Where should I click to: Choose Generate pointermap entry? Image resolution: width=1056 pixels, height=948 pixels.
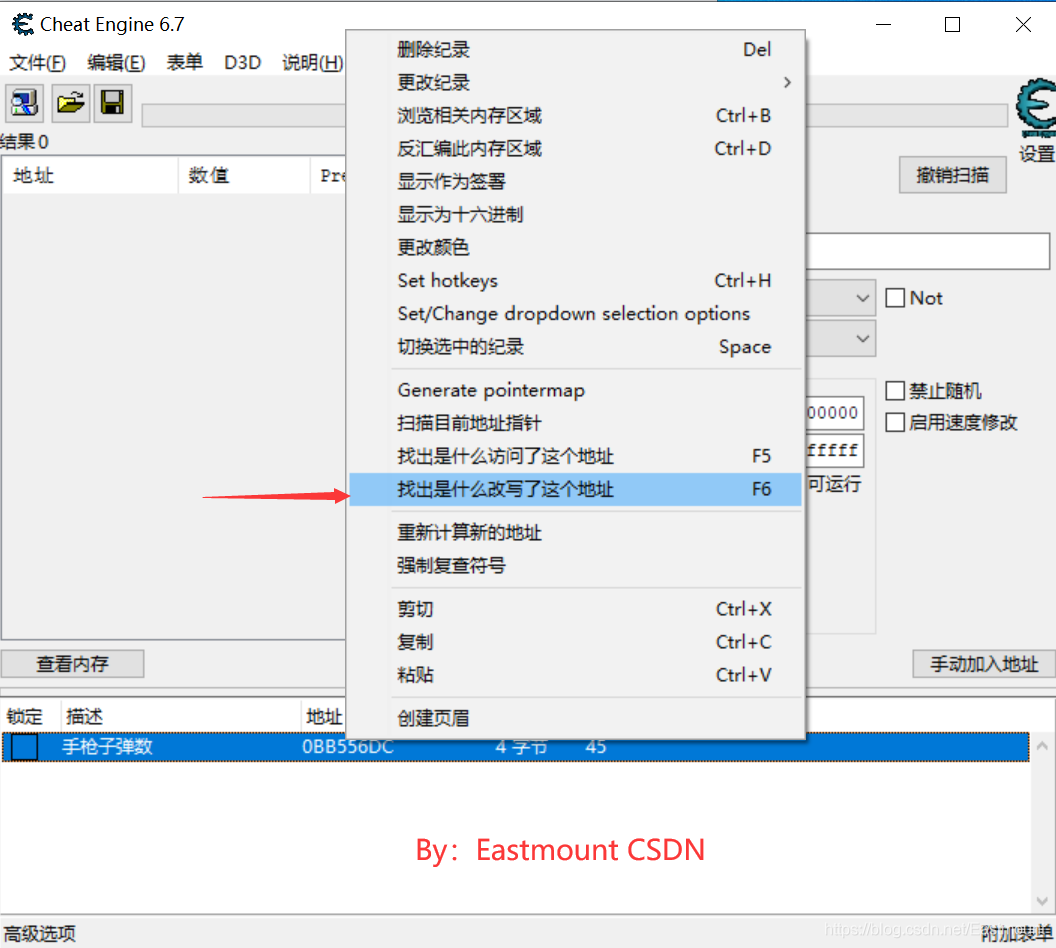coord(576,390)
